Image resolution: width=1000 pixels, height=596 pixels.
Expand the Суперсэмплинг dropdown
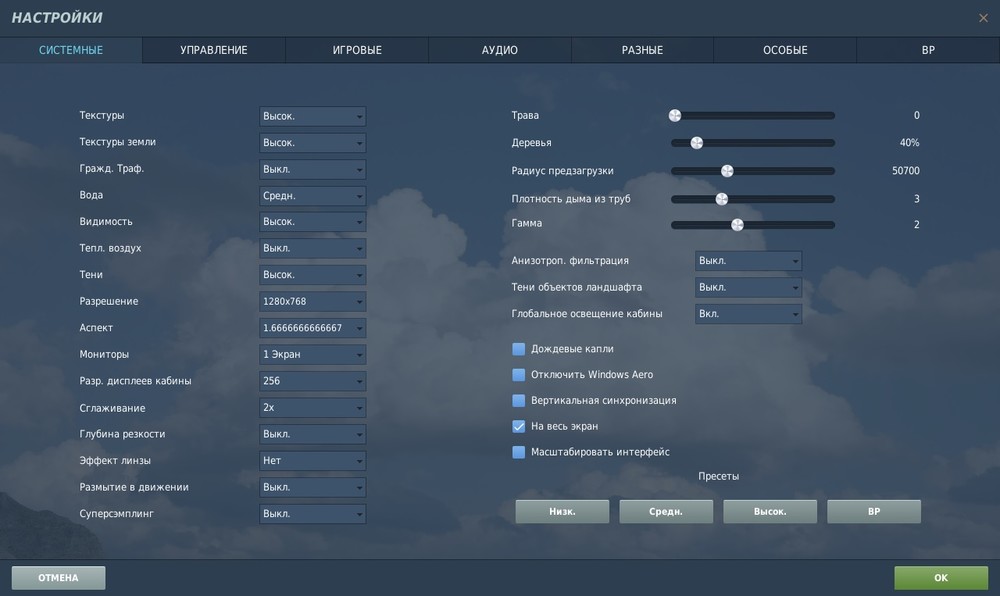(312, 514)
